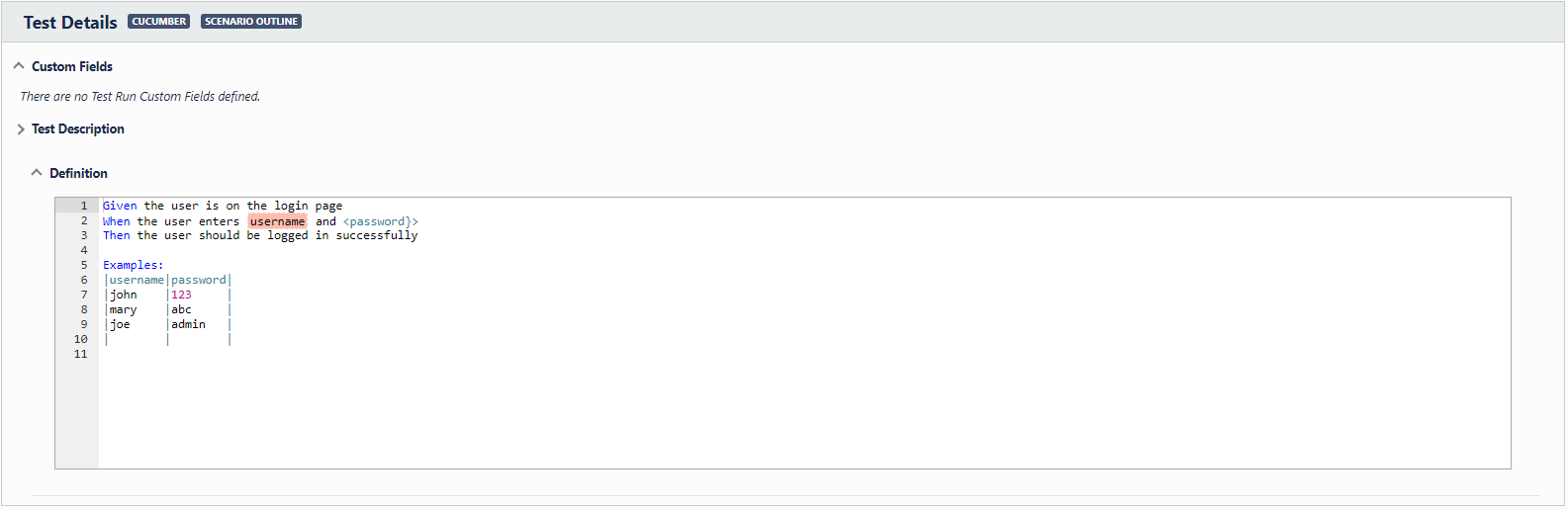1568x510 pixels.
Task: Click the highlighted username word in line 2
Action: click(278, 221)
